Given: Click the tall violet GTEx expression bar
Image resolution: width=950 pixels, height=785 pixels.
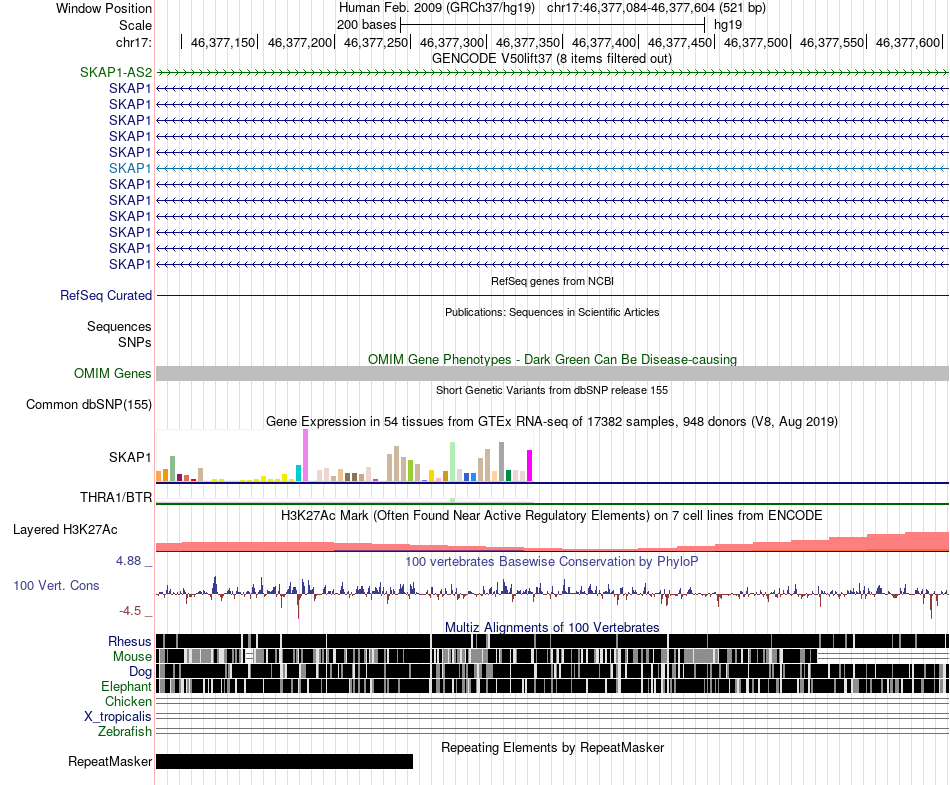Looking at the screenshot, I should (x=305, y=455).
